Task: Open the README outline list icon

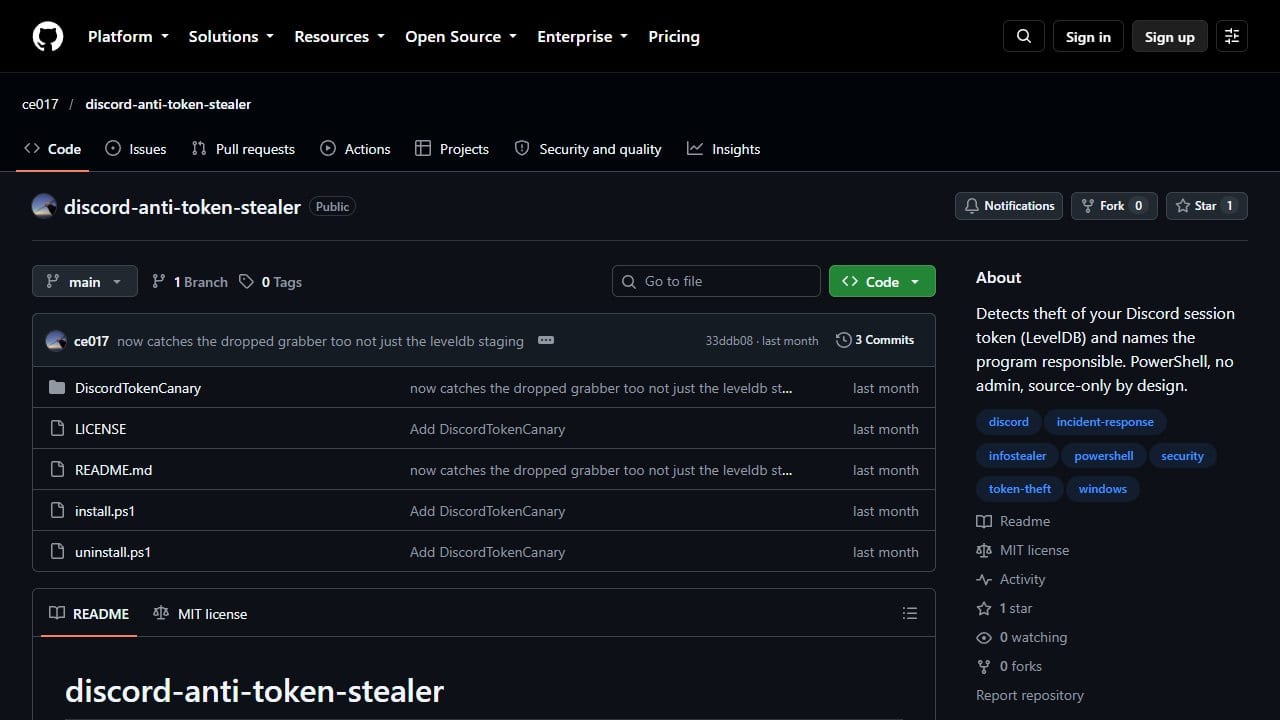Action: [x=910, y=613]
